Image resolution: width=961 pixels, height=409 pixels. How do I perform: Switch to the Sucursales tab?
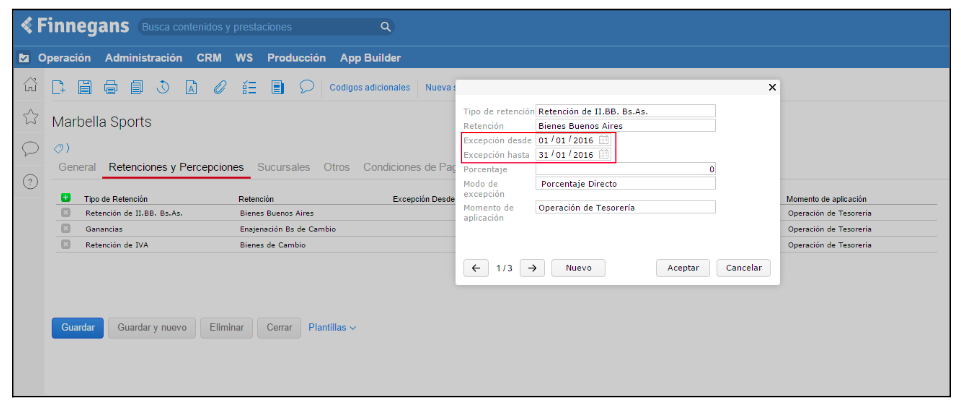click(284, 167)
